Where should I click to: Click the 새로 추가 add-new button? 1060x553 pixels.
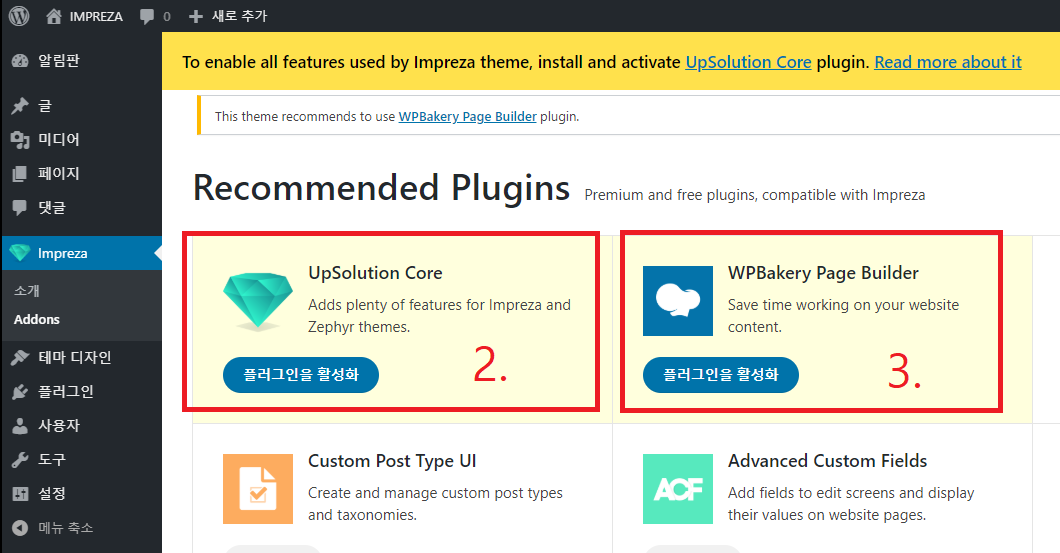(228, 16)
